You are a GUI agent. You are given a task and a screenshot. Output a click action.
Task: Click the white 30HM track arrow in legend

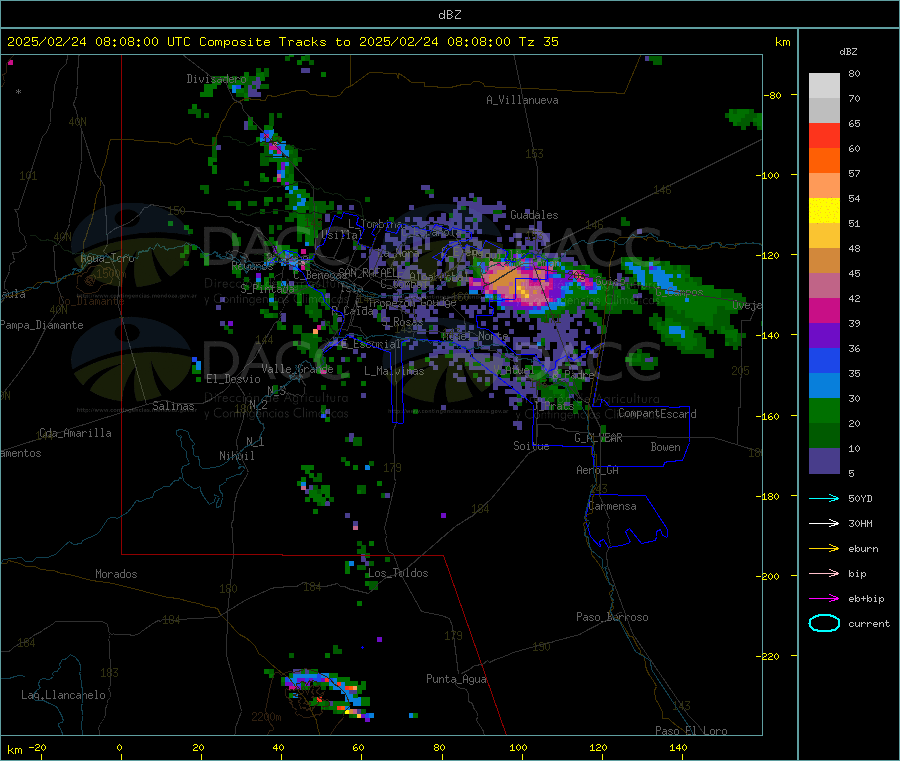(824, 523)
